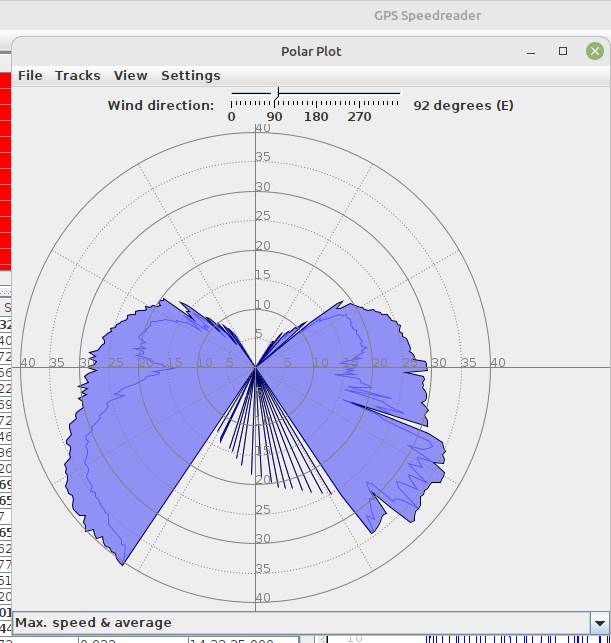Set wind slider at the 0 mark
Screen dimensions: 611x643
pos(232,95)
